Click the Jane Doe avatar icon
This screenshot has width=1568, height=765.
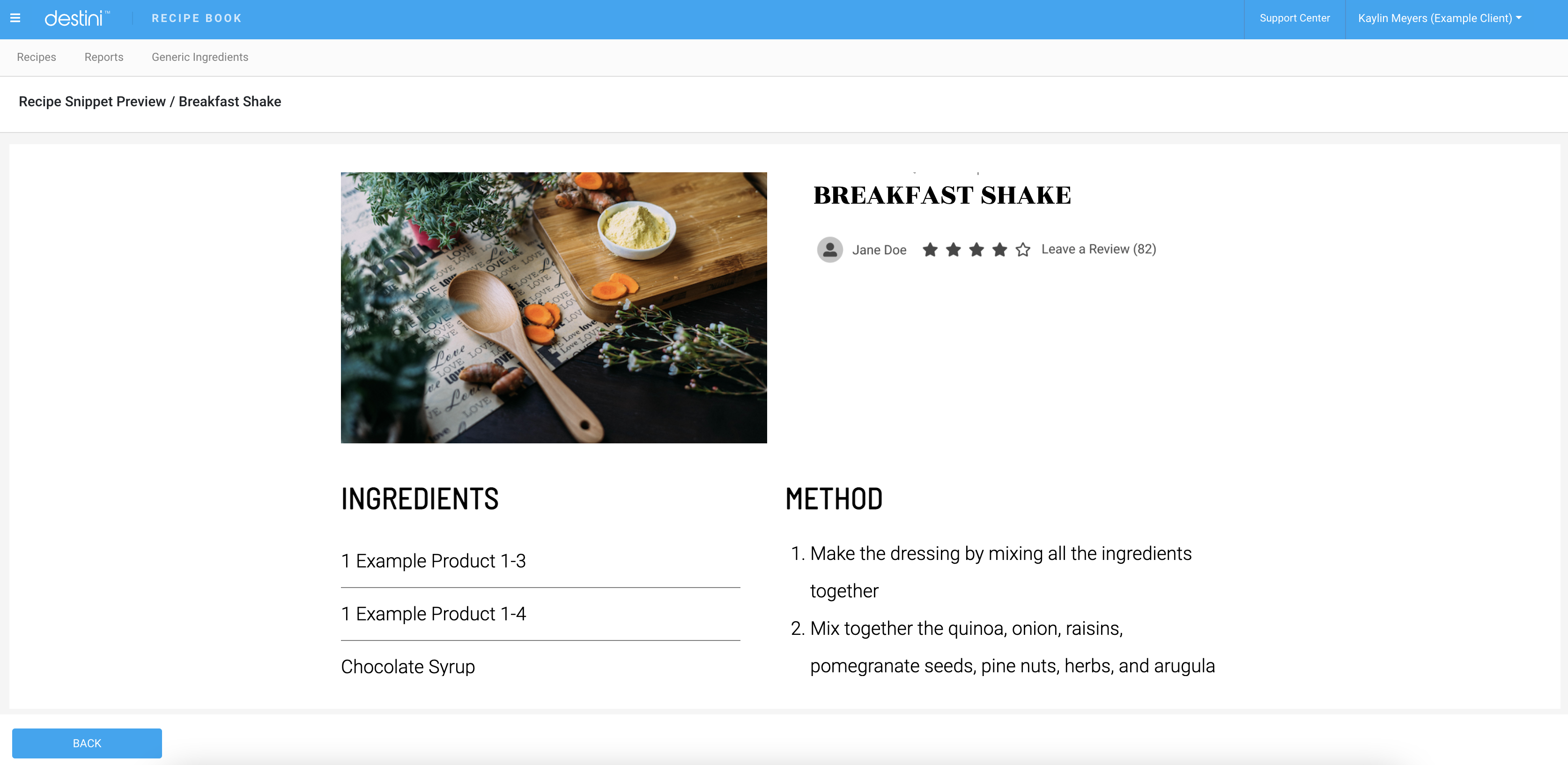point(829,250)
